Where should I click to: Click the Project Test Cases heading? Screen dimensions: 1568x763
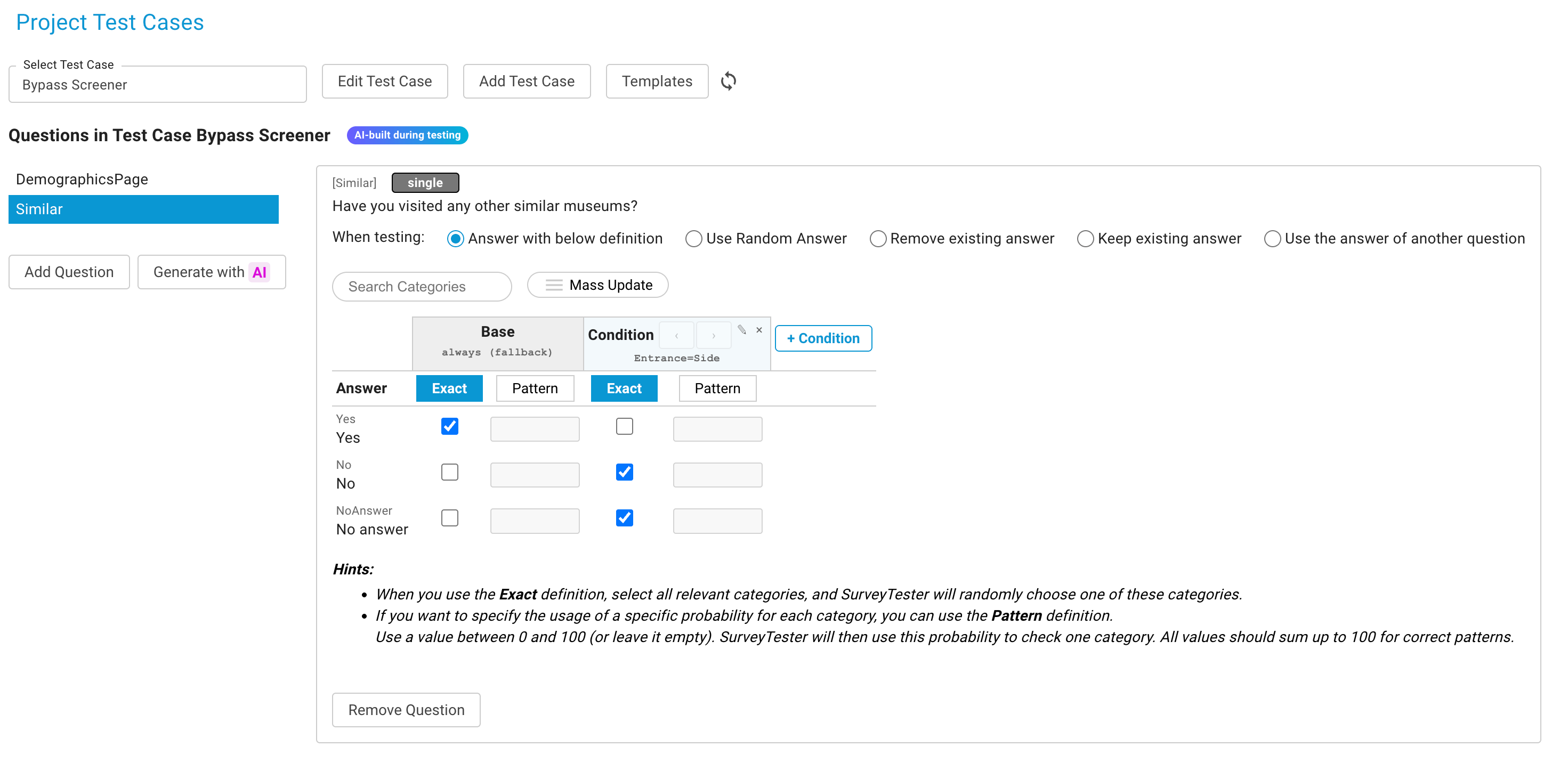click(x=110, y=22)
